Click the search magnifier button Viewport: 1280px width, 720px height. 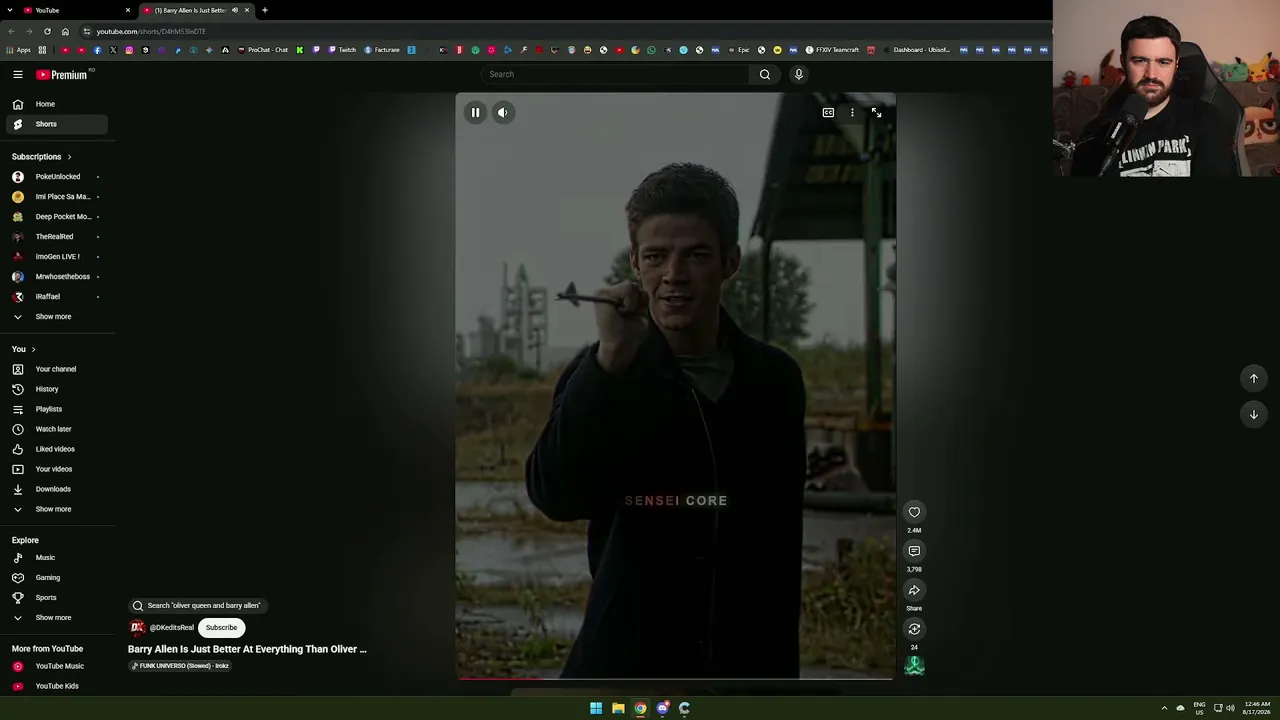[x=765, y=74]
